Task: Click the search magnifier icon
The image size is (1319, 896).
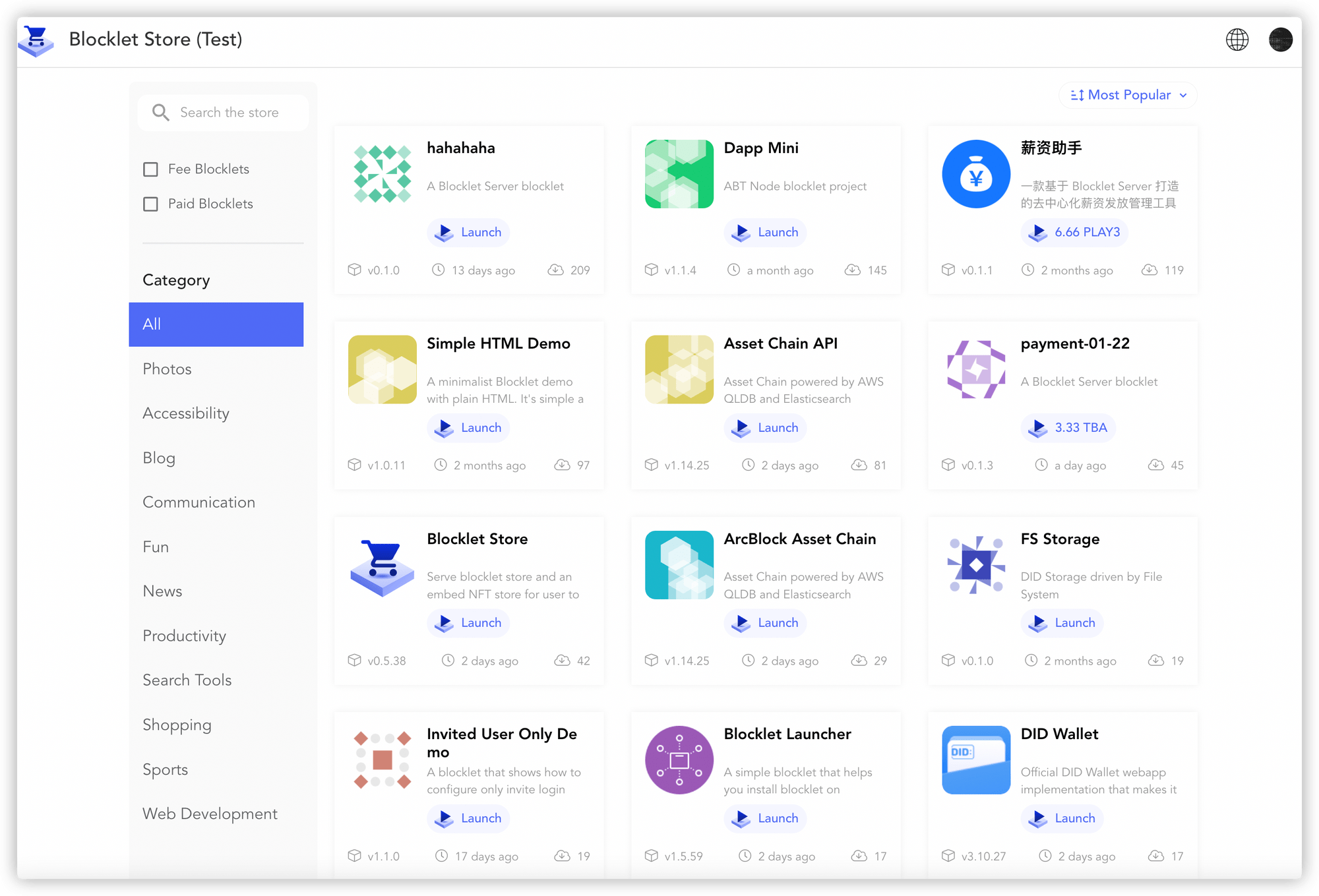Action: tap(161, 112)
